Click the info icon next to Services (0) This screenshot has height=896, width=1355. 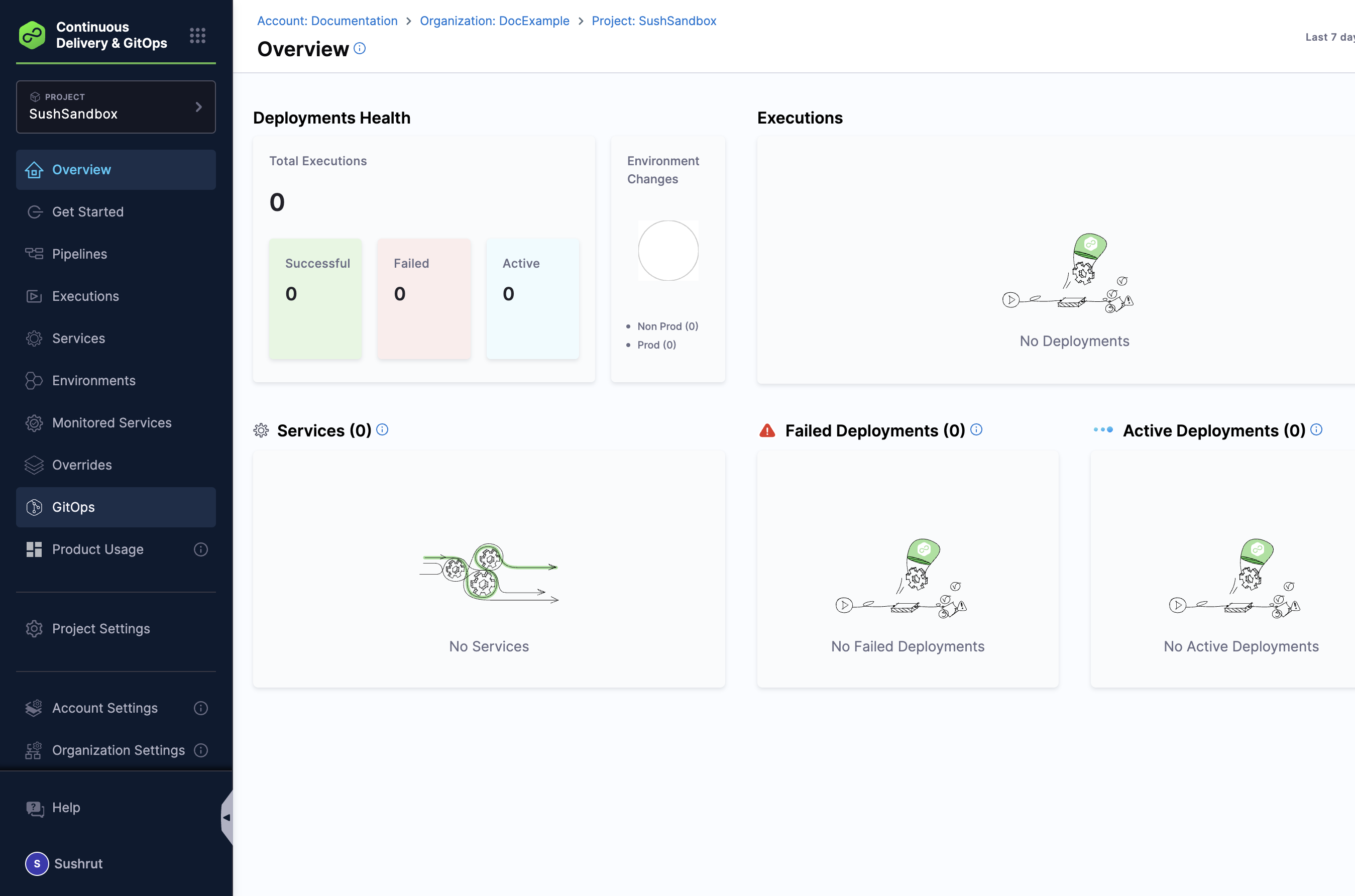(383, 430)
